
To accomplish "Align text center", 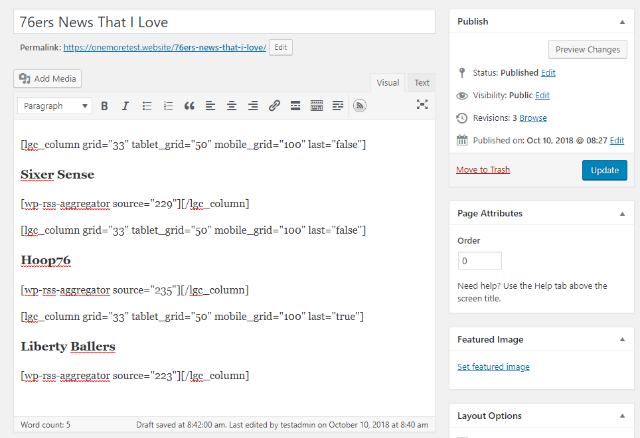I will tap(231, 106).
